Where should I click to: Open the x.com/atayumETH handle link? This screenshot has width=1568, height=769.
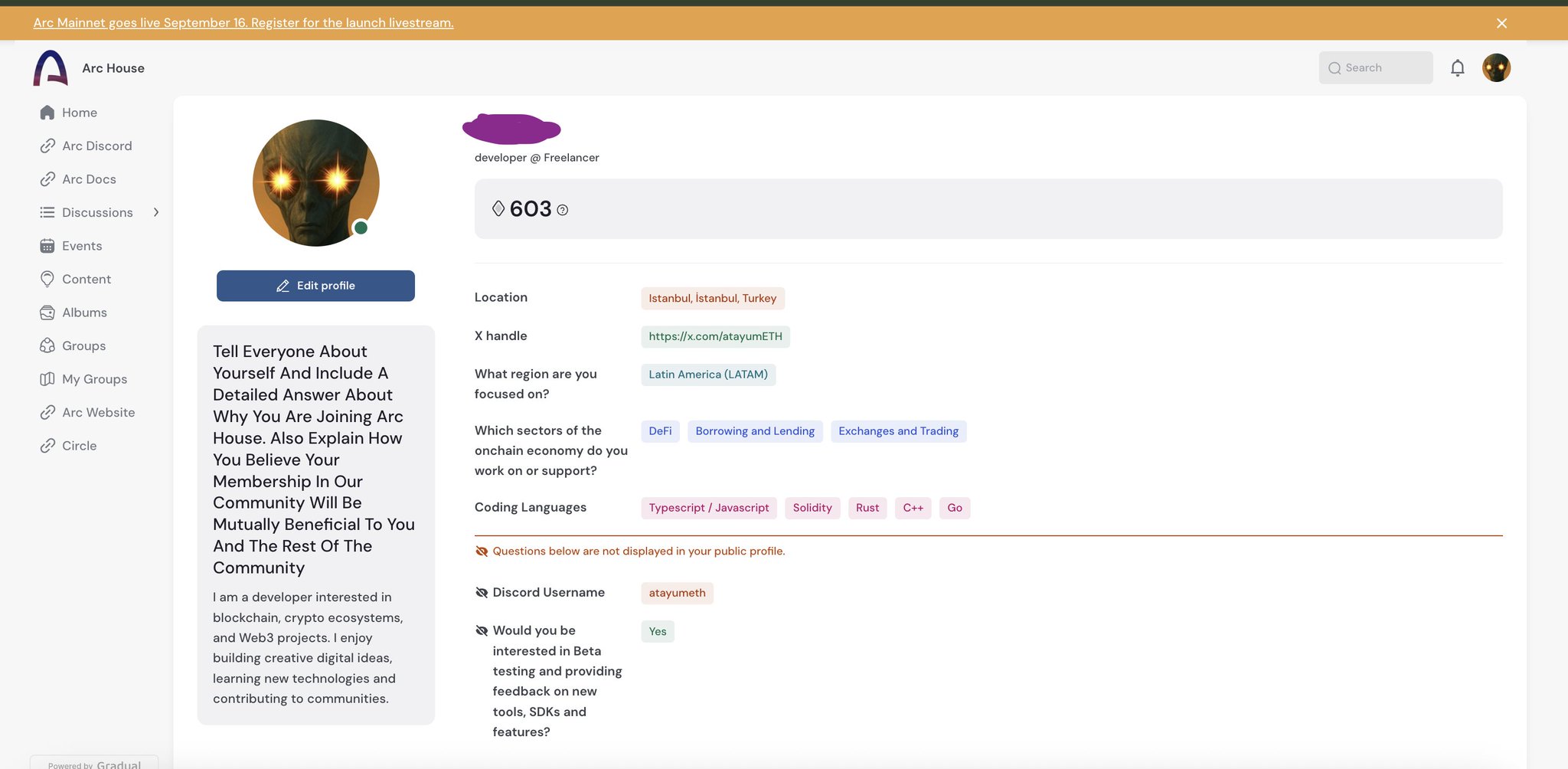click(x=715, y=336)
